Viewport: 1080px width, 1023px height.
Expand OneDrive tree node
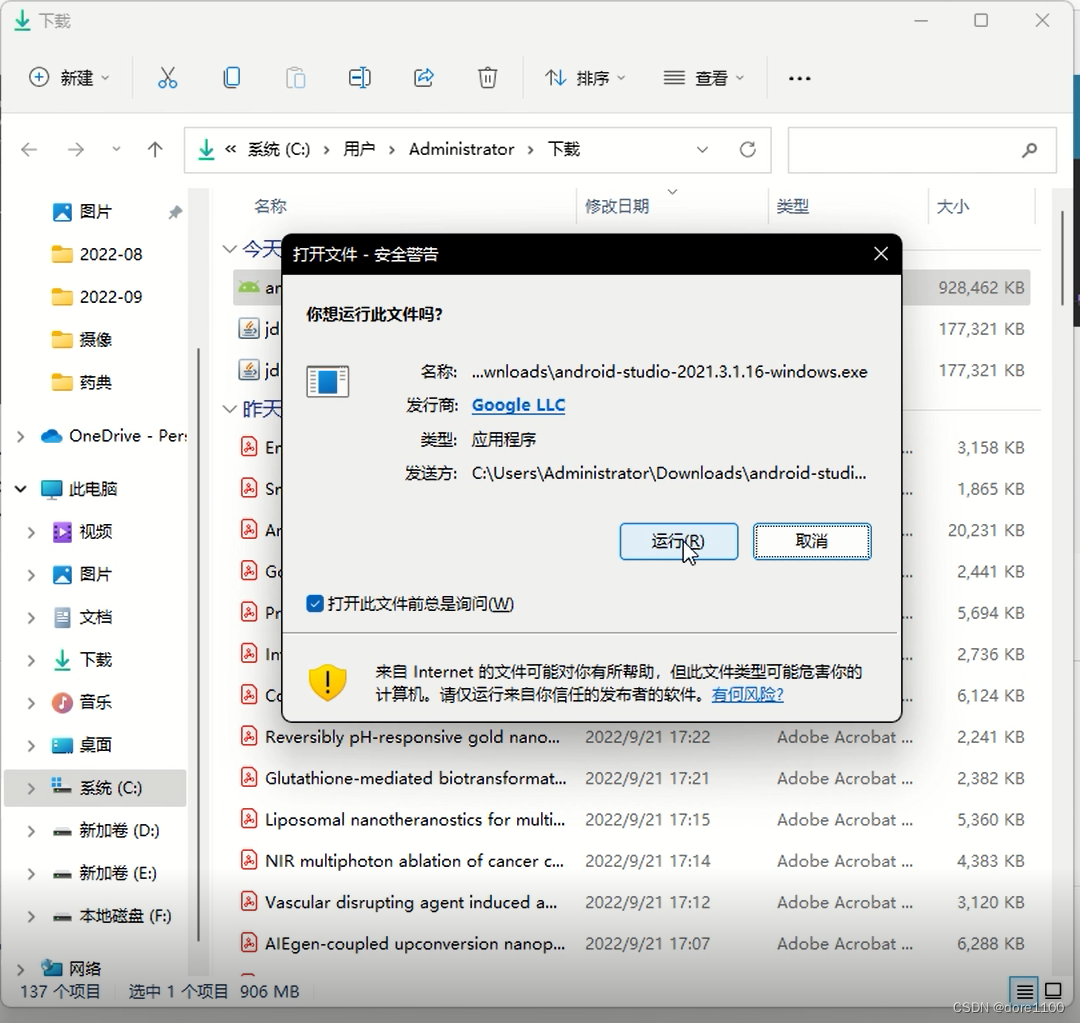point(21,436)
